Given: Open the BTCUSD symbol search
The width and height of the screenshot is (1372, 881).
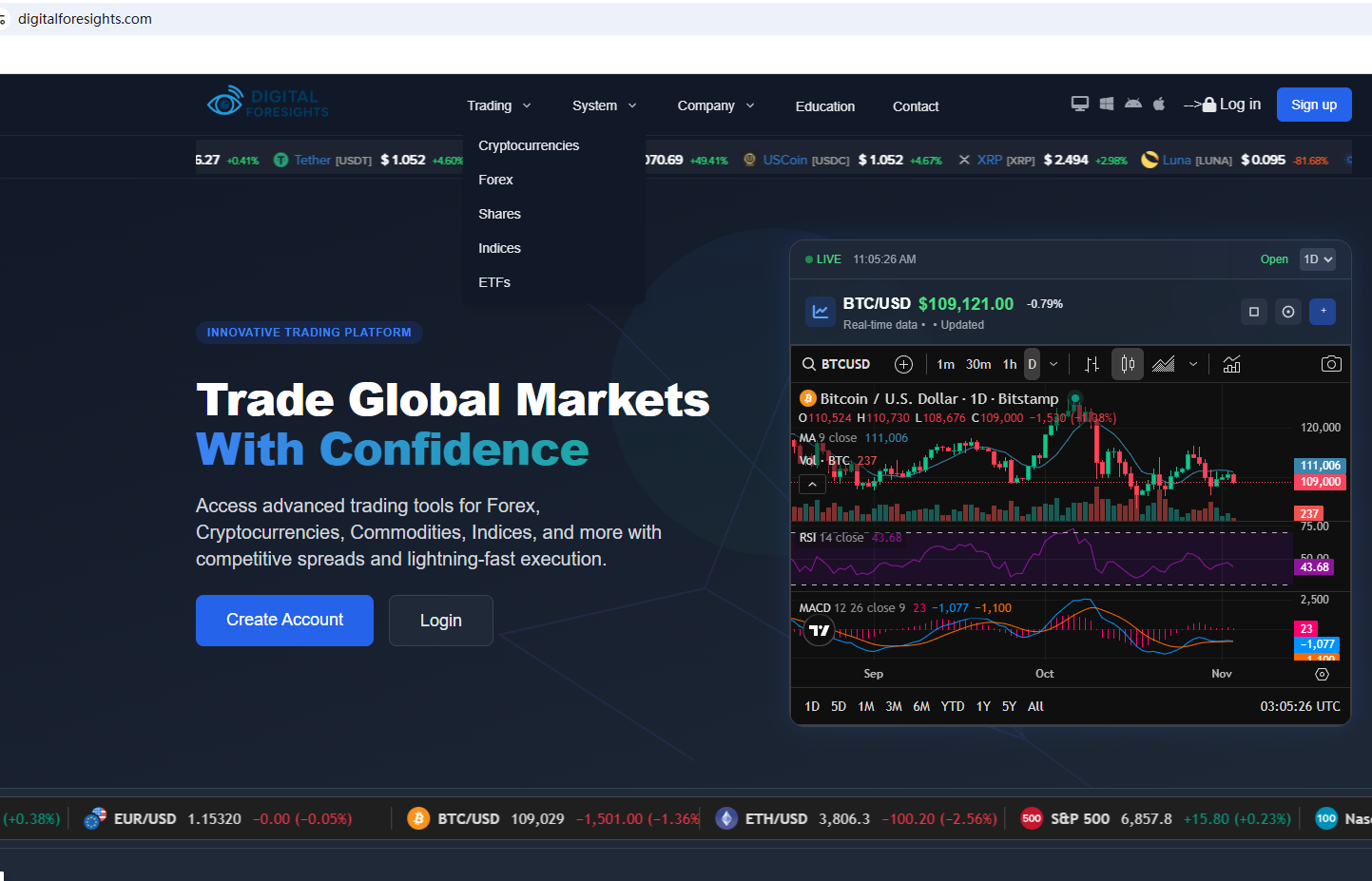Looking at the screenshot, I should pyautogui.click(x=837, y=364).
